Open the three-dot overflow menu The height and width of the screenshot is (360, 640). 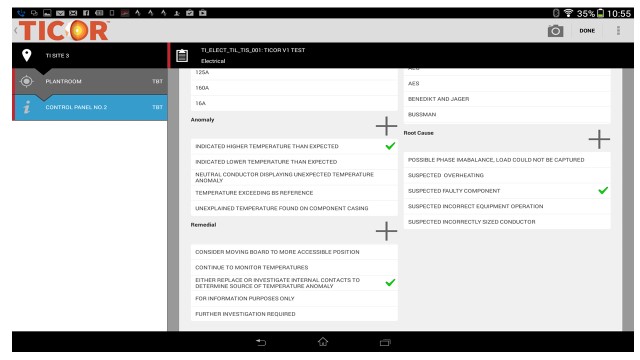618,31
